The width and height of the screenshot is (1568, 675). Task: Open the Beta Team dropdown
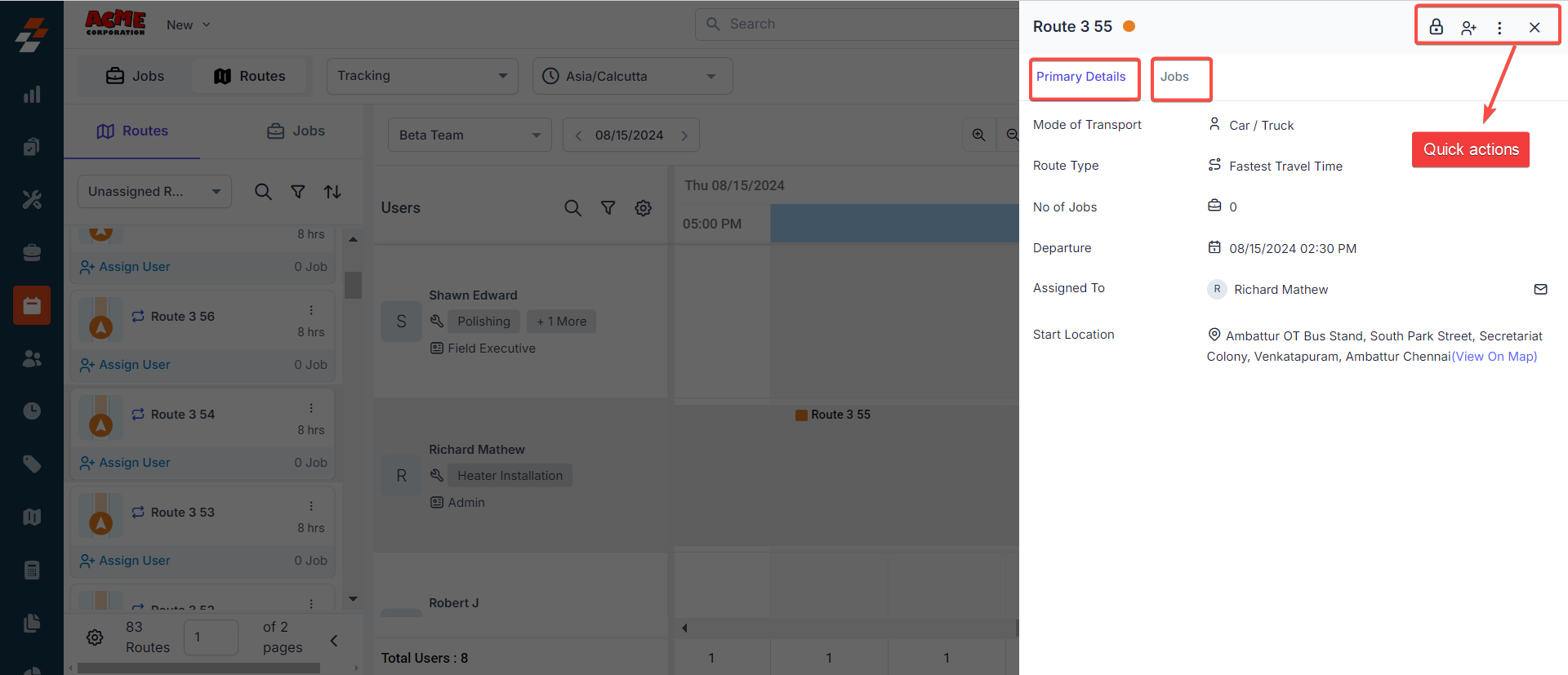tap(469, 135)
